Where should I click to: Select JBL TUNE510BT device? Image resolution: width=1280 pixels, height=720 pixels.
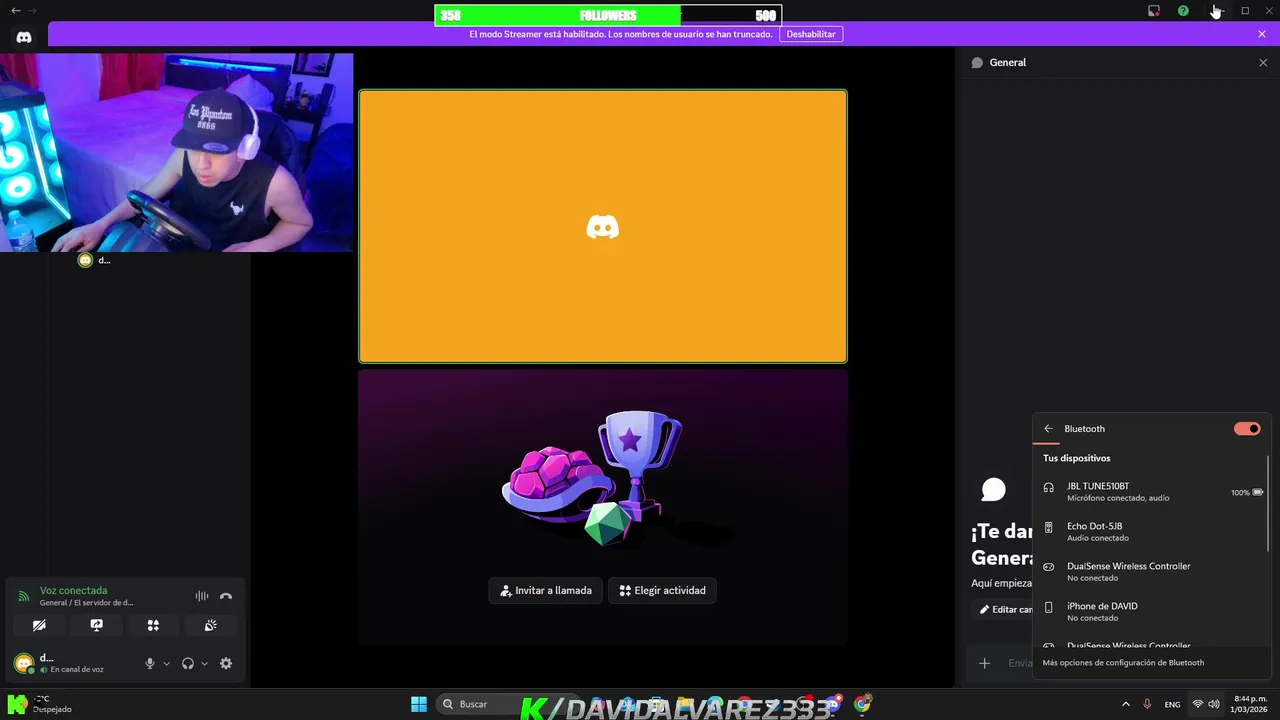pyautogui.click(x=1150, y=491)
